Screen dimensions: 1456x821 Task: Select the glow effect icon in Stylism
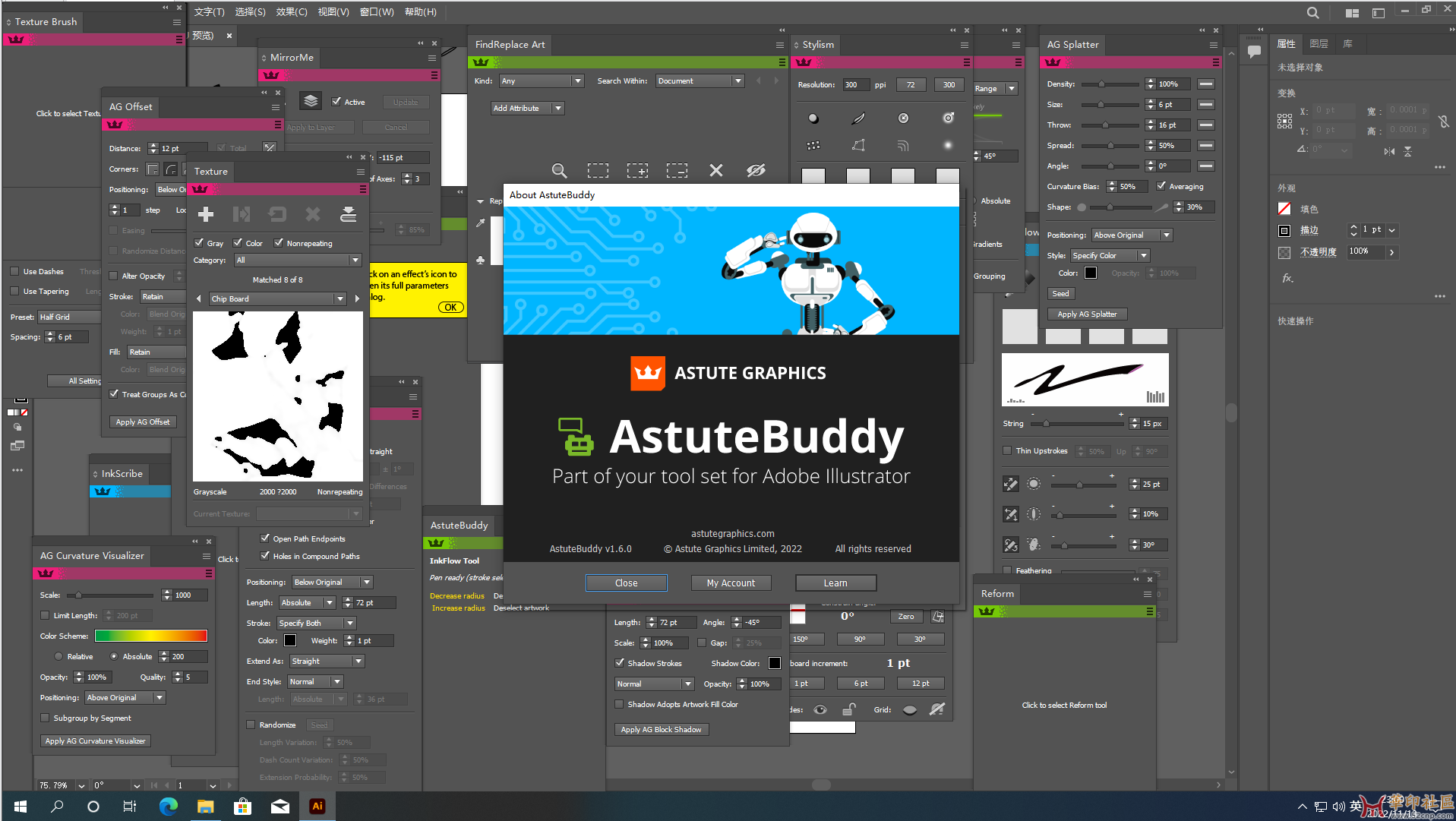(x=948, y=145)
